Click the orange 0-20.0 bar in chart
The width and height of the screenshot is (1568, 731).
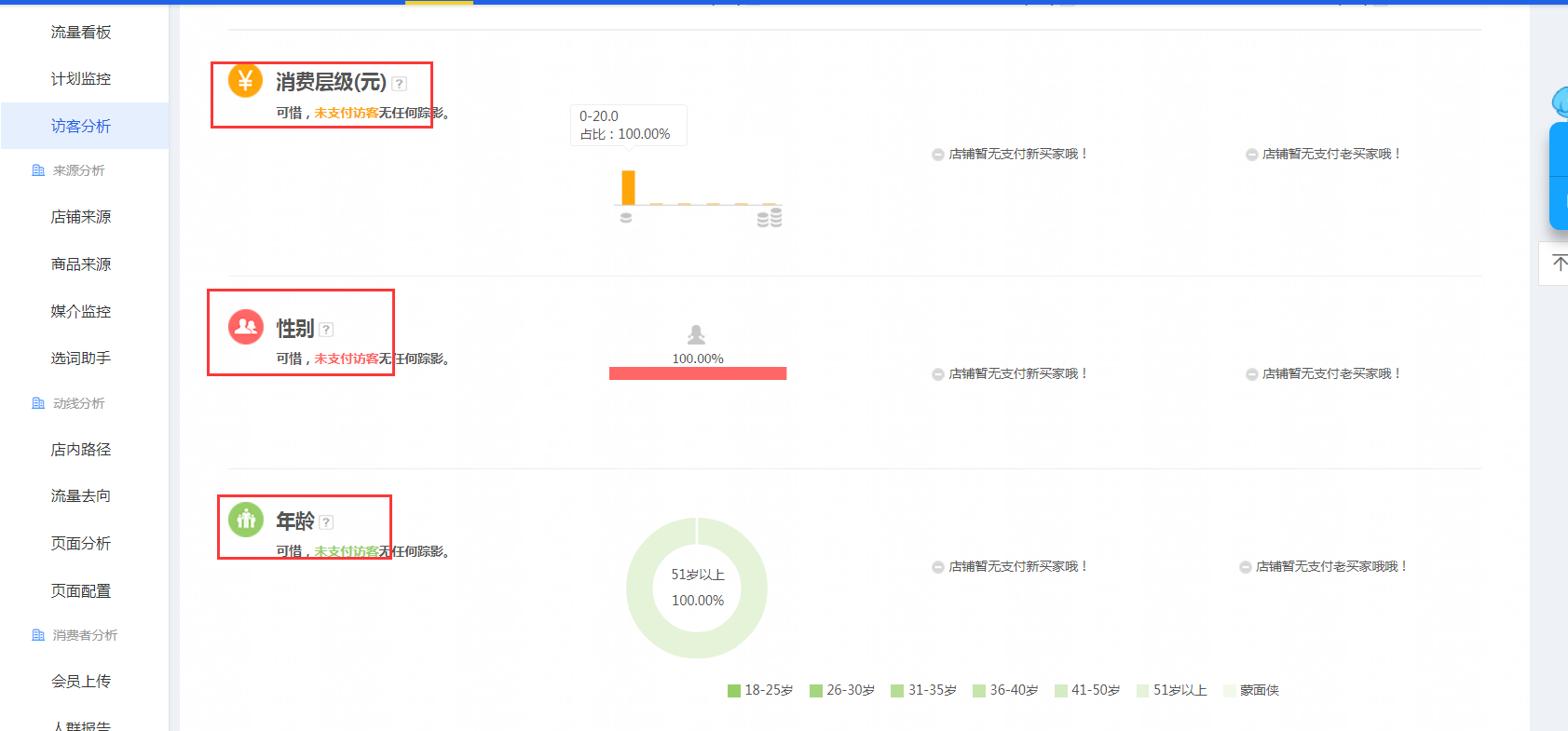[x=628, y=187]
